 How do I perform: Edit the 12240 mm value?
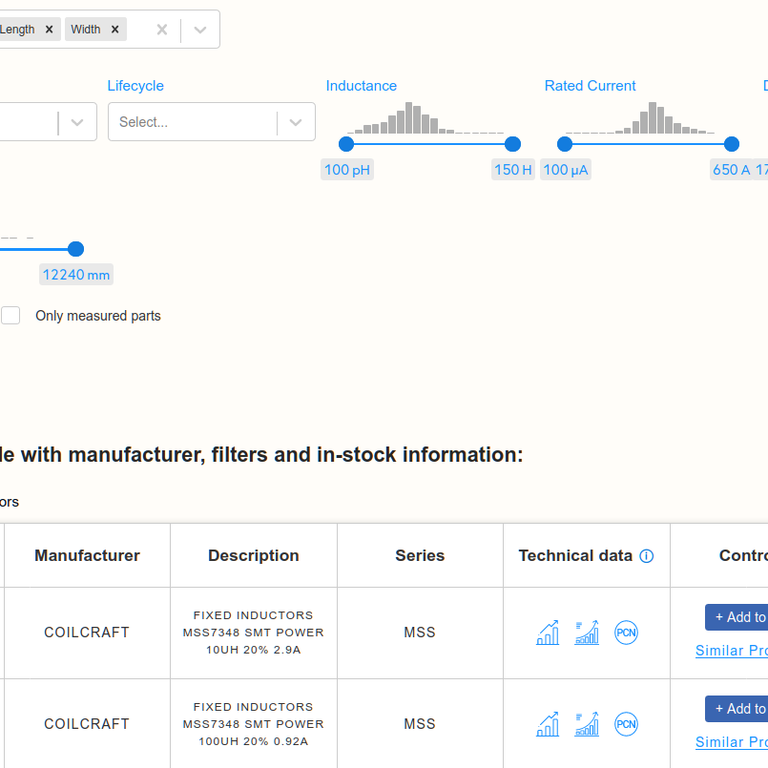click(x=76, y=275)
